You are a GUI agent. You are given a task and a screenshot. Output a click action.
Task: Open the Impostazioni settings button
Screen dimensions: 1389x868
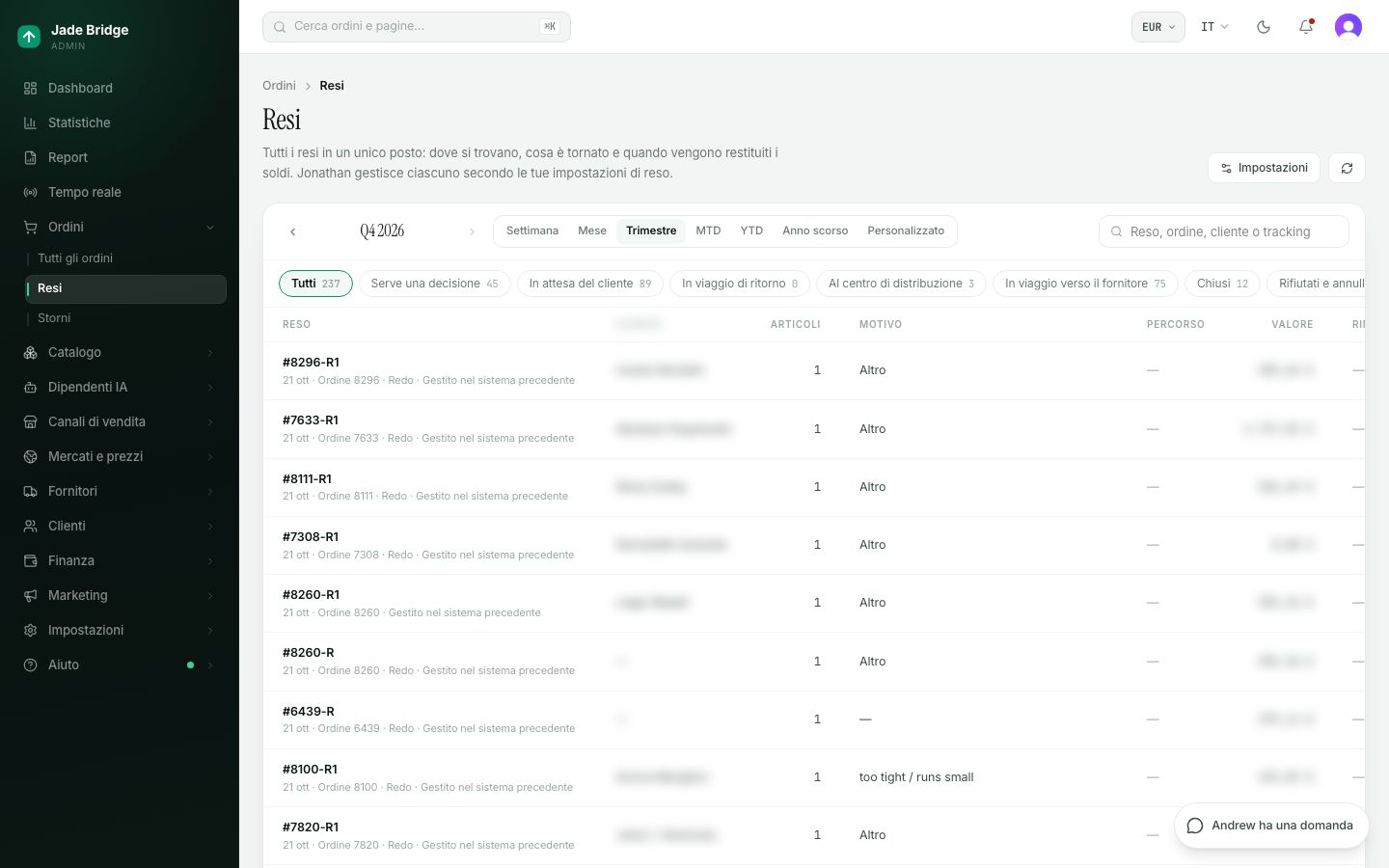point(1264,168)
